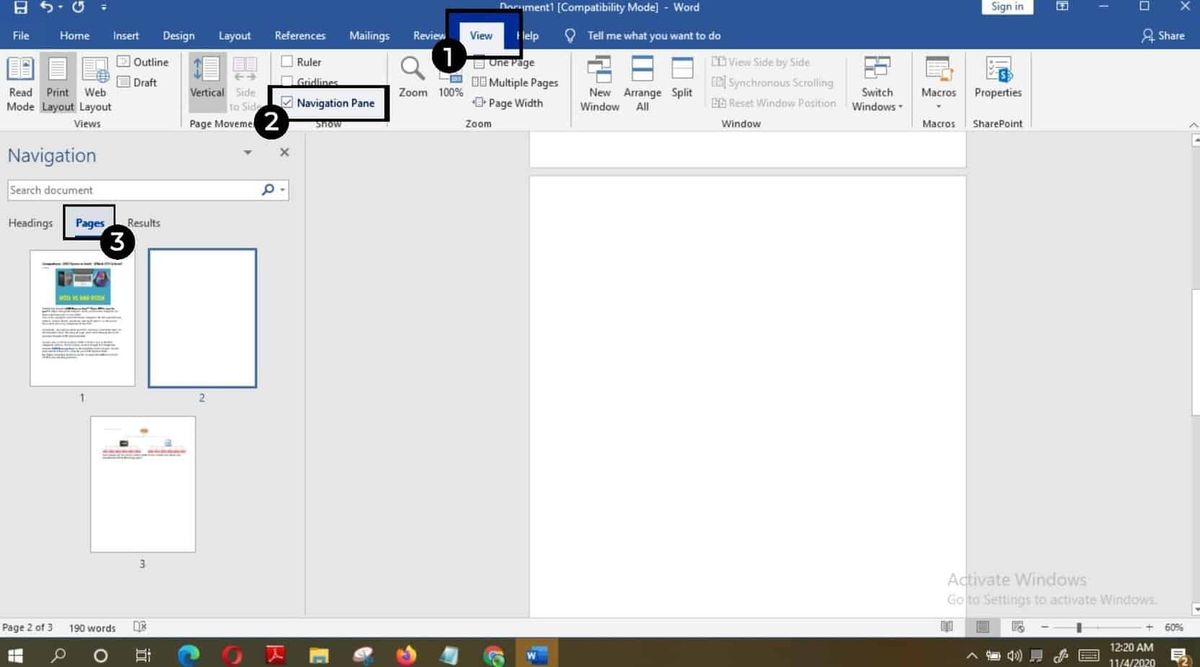Viewport: 1200px width, 667px height.
Task: Open the References ribbon tab
Action: tap(300, 36)
